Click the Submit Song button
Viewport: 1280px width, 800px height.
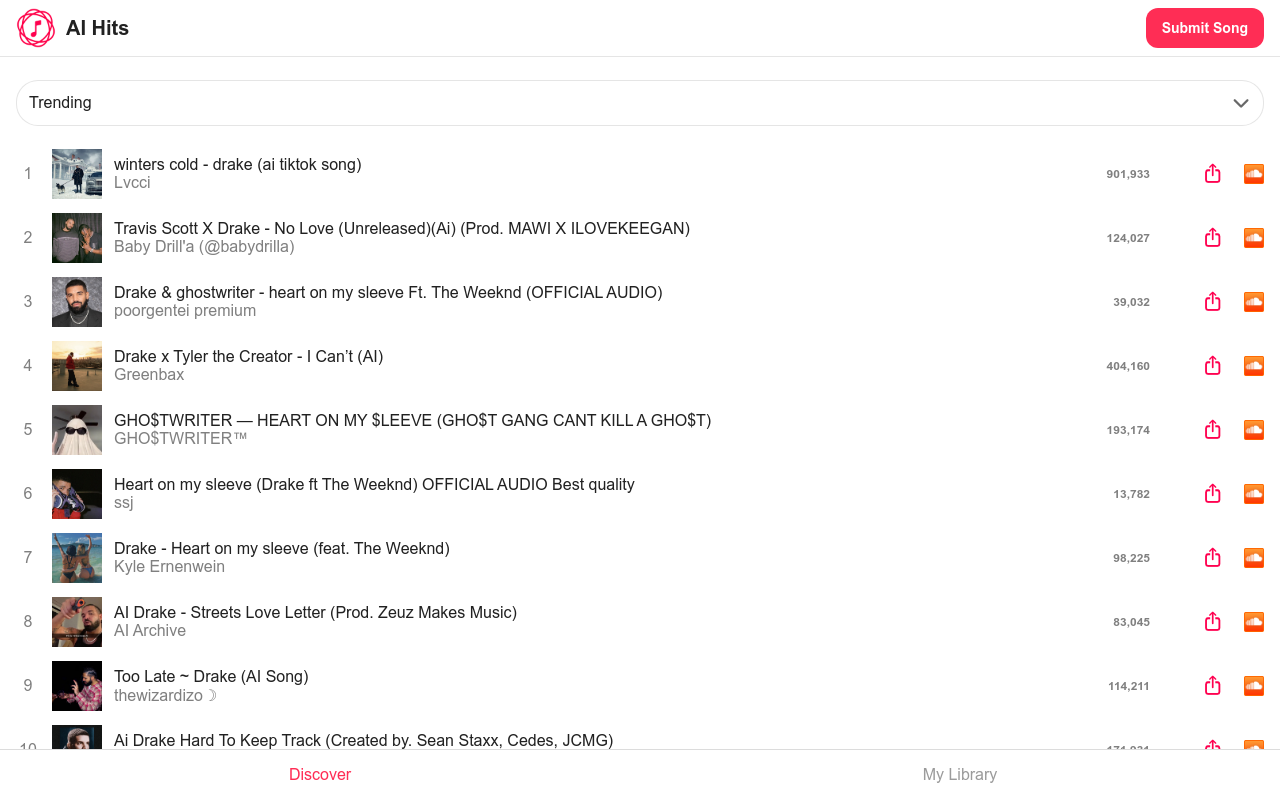[1205, 28]
